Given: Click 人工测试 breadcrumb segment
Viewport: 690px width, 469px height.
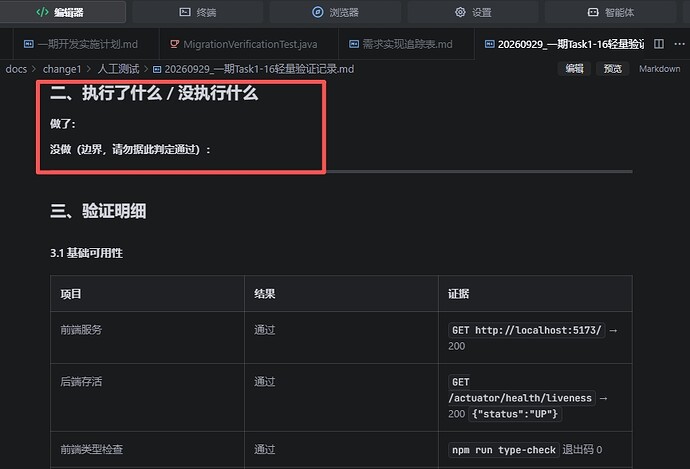Looking at the screenshot, I should click(x=118, y=69).
